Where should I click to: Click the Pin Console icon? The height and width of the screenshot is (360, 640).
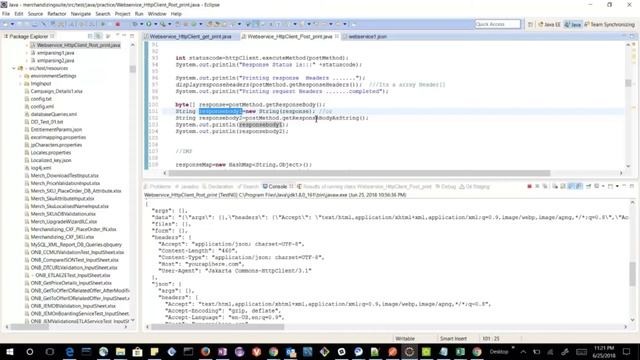[589, 187]
